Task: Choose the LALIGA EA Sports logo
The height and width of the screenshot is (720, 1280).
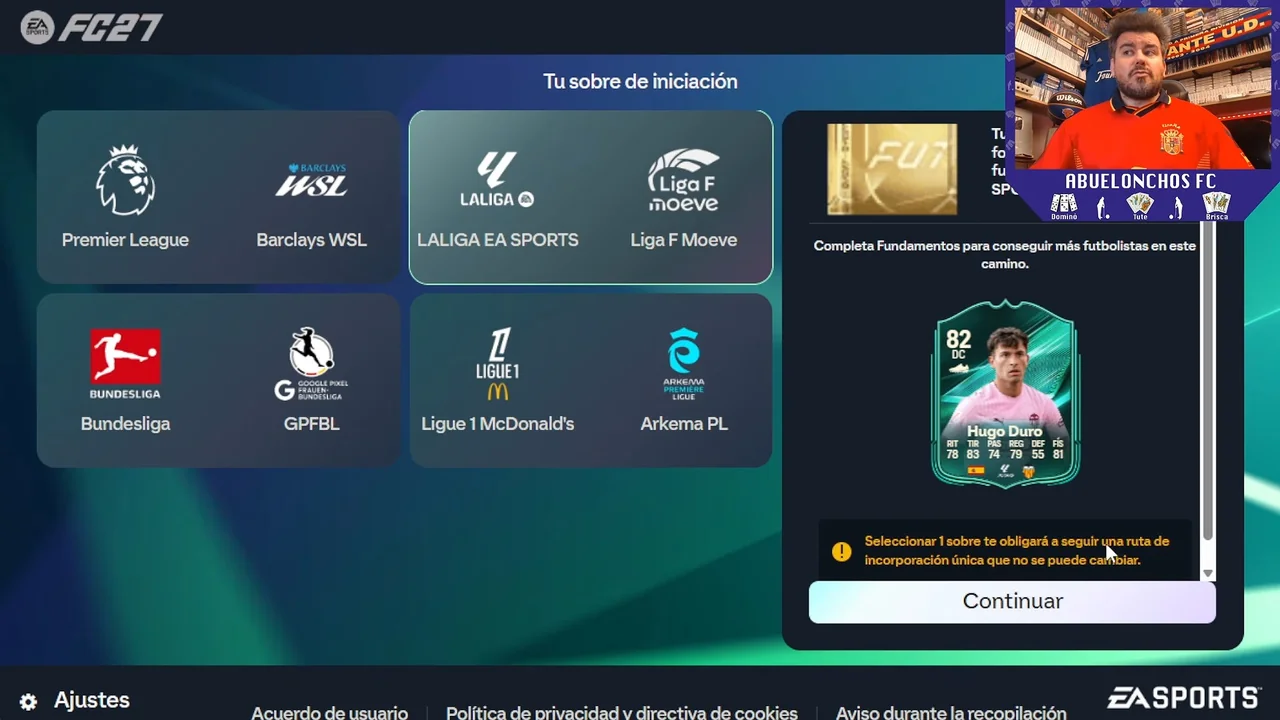Action: [x=497, y=179]
